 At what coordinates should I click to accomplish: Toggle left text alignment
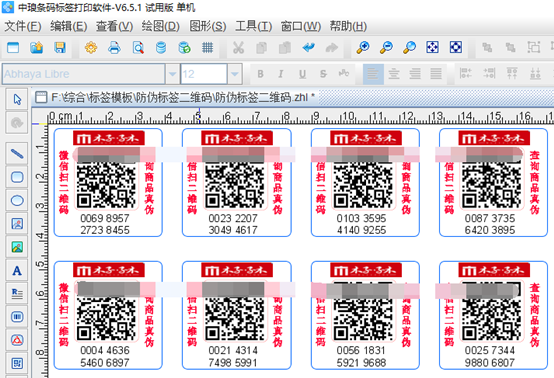pos(373,74)
